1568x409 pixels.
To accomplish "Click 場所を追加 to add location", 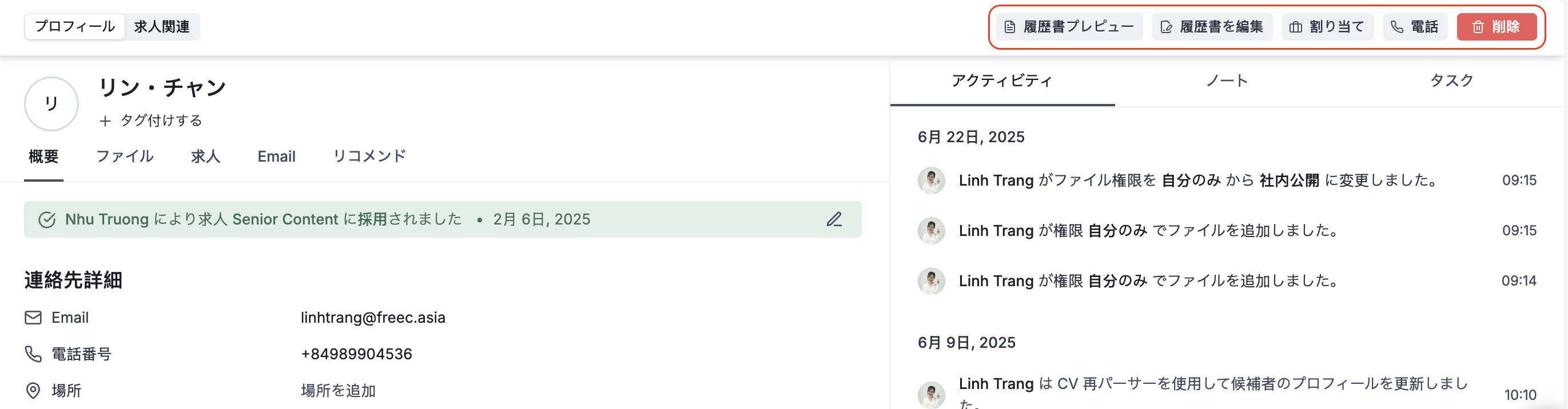I will point(339,391).
